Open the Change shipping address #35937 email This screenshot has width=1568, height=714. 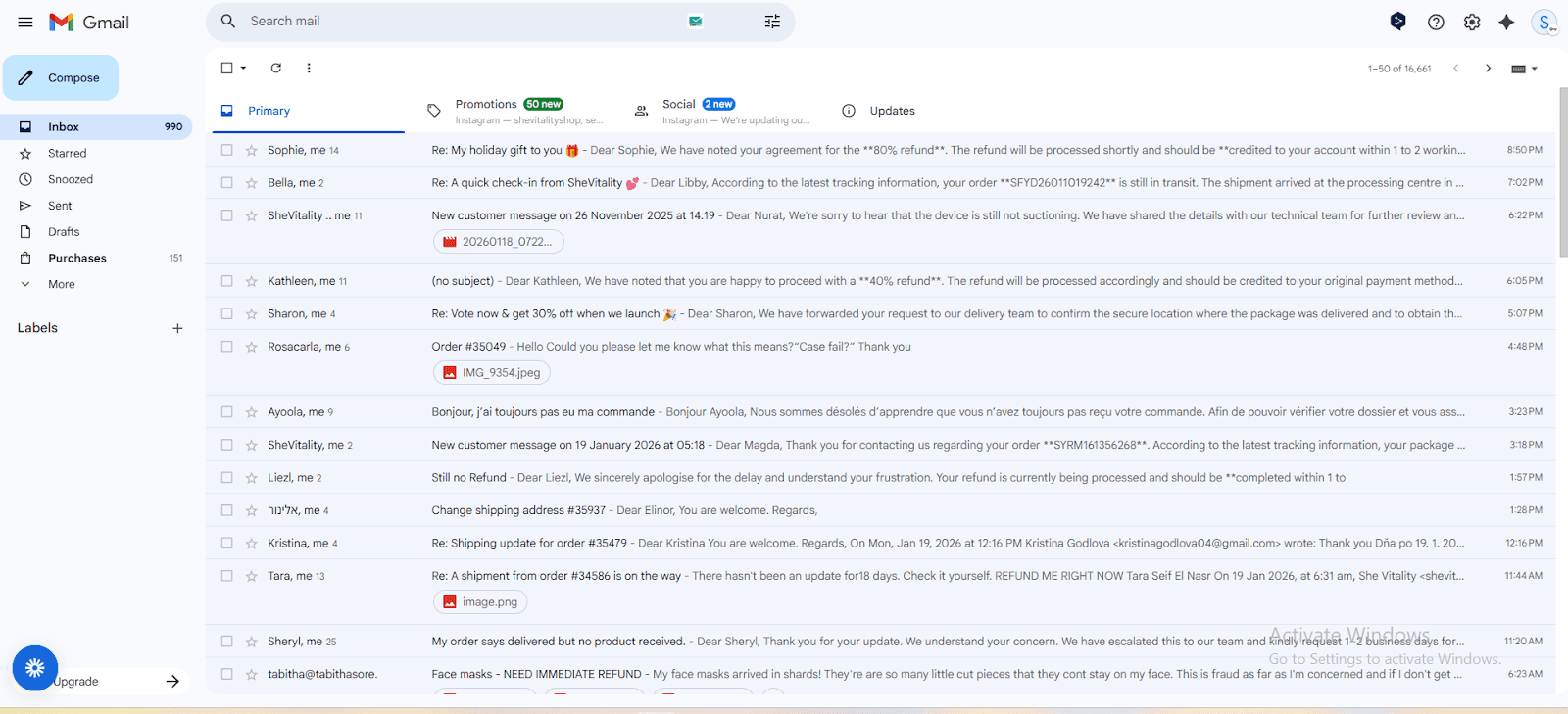pyautogui.click(x=881, y=510)
